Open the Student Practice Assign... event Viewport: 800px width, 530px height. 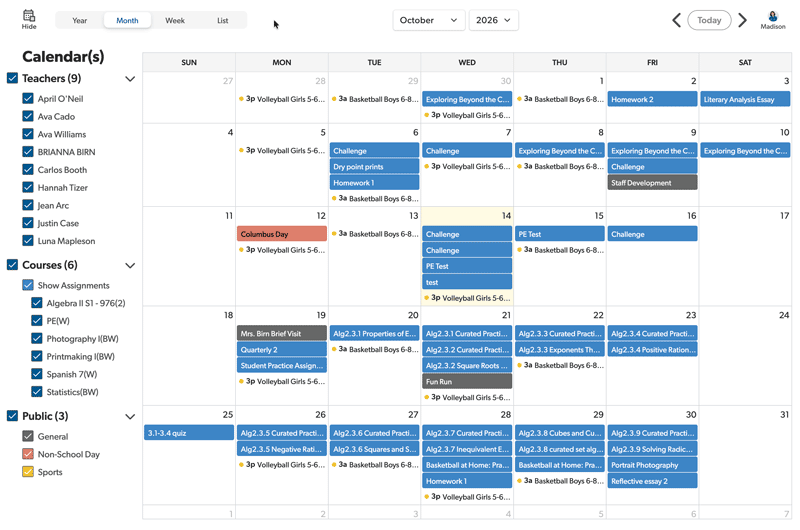pos(282,366)
